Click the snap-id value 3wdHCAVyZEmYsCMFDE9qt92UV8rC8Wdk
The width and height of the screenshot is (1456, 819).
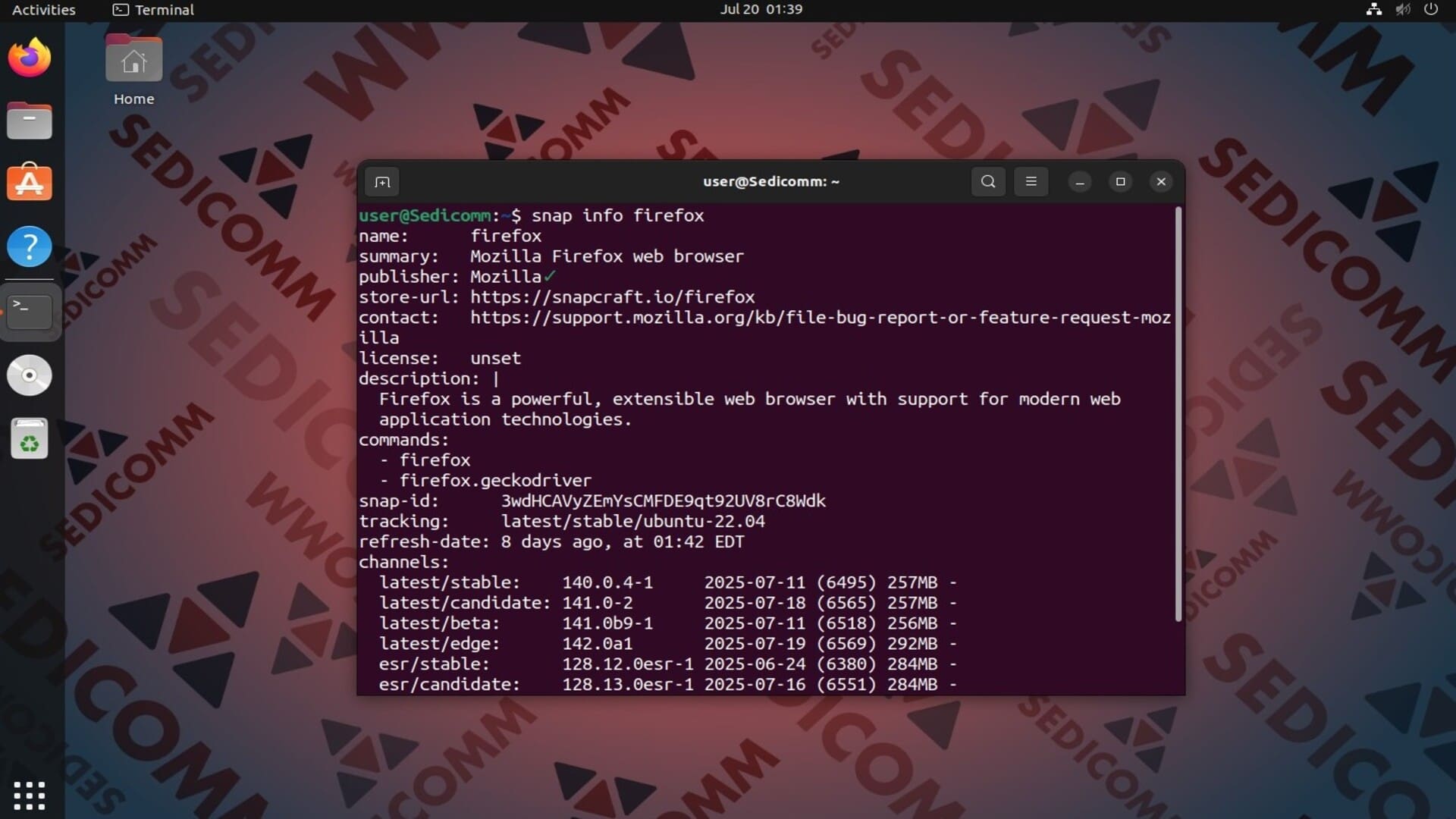pos(663,501)
